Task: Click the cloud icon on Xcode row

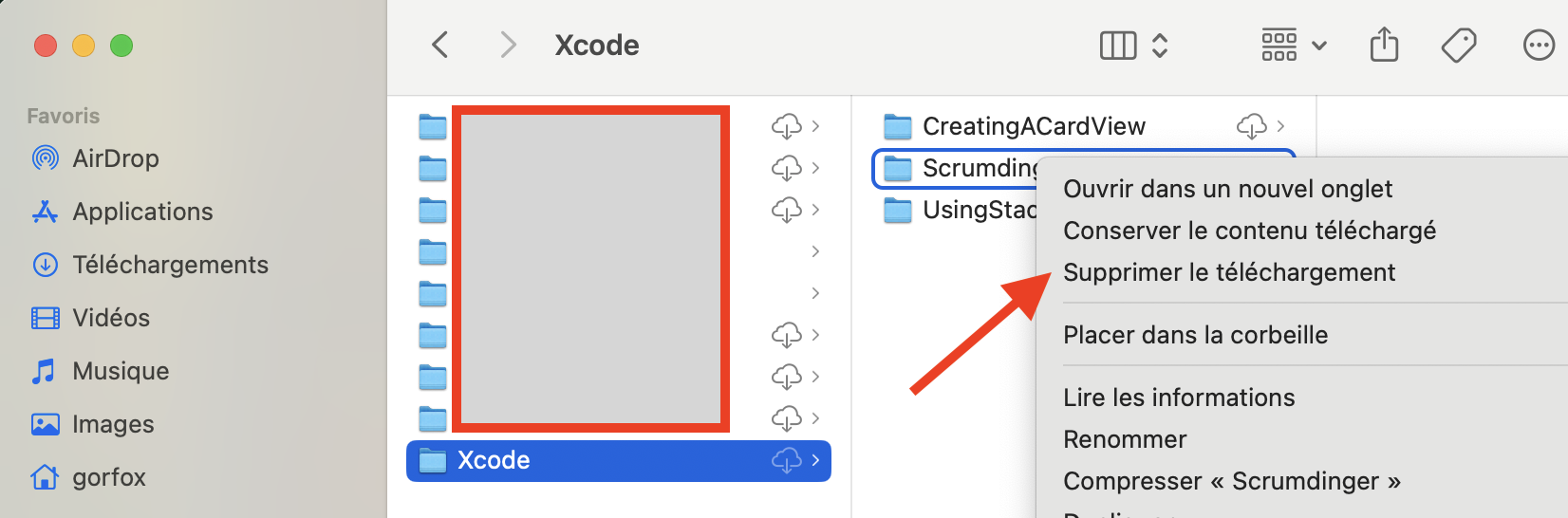Action: (x=786, y=460)
